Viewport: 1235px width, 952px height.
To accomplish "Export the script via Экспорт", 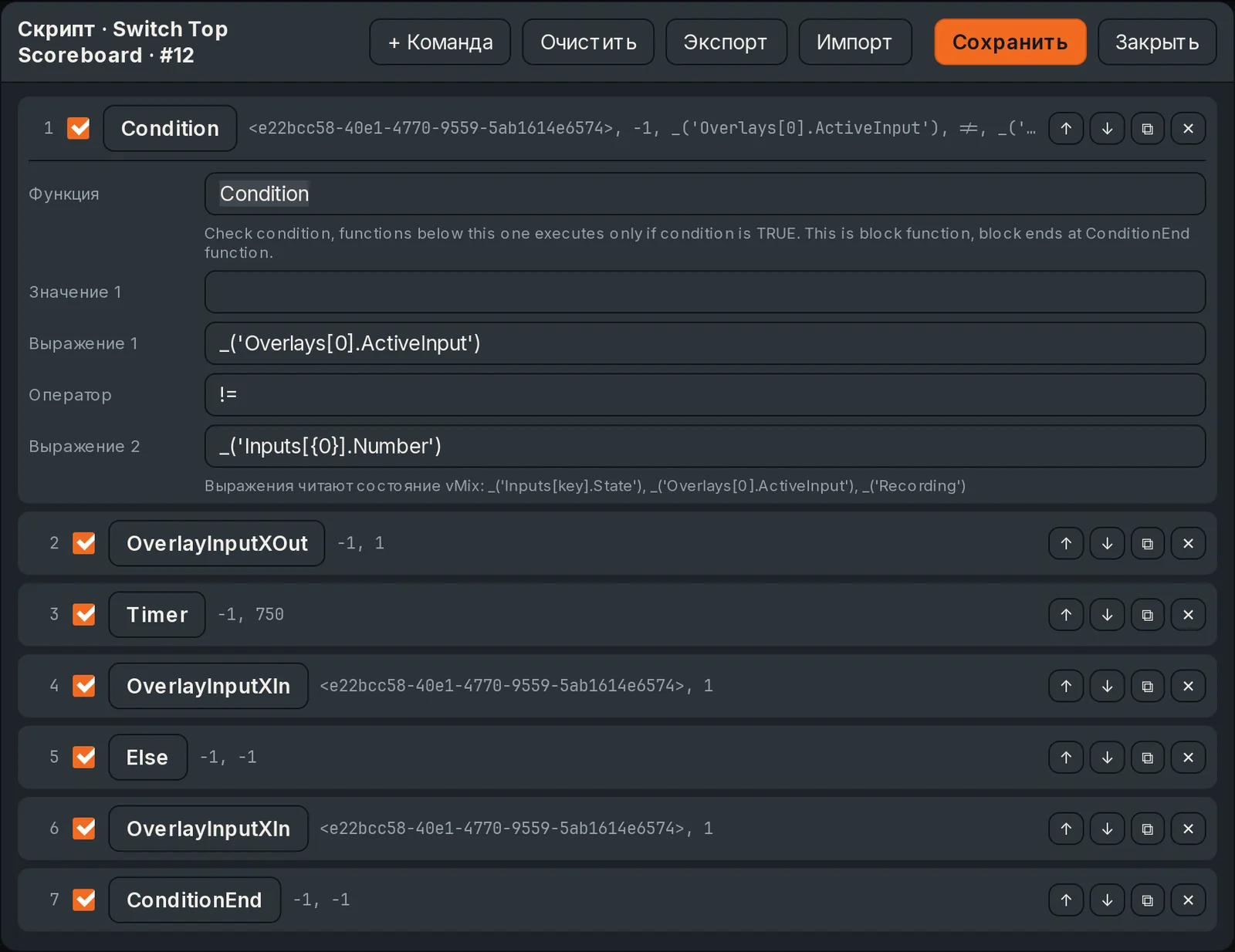I will tap(726, 42).
